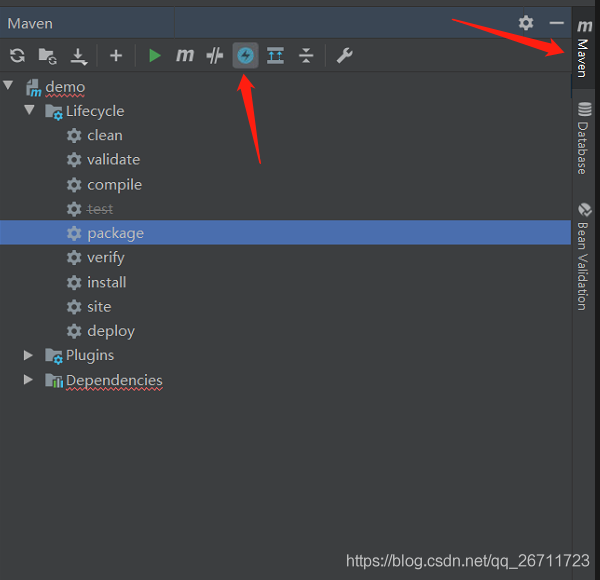Select the Plugins folder row
Screen dimensions: 600x580
point(285,355)
